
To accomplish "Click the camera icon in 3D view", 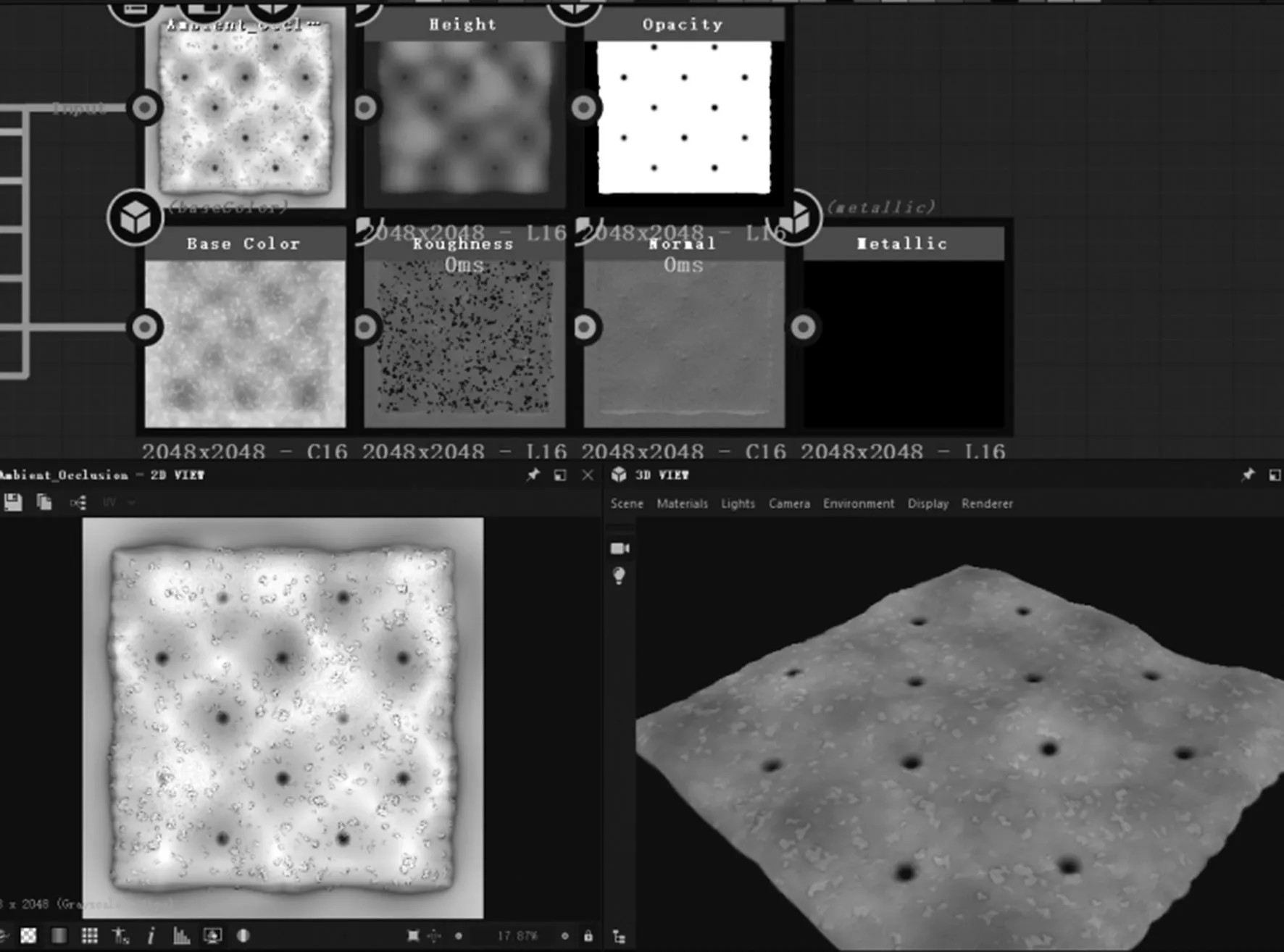I will coord(620,548).
